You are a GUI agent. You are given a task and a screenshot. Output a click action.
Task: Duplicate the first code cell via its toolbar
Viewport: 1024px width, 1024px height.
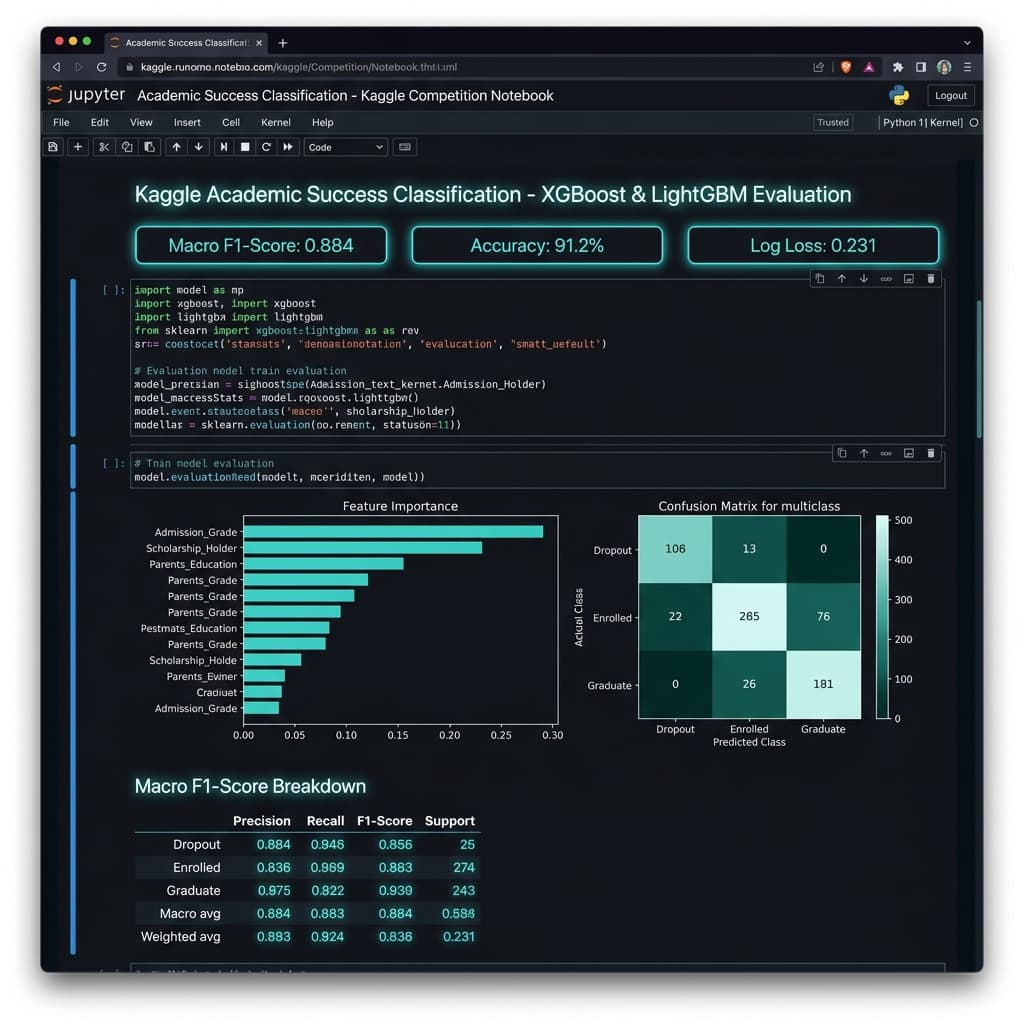820,279
